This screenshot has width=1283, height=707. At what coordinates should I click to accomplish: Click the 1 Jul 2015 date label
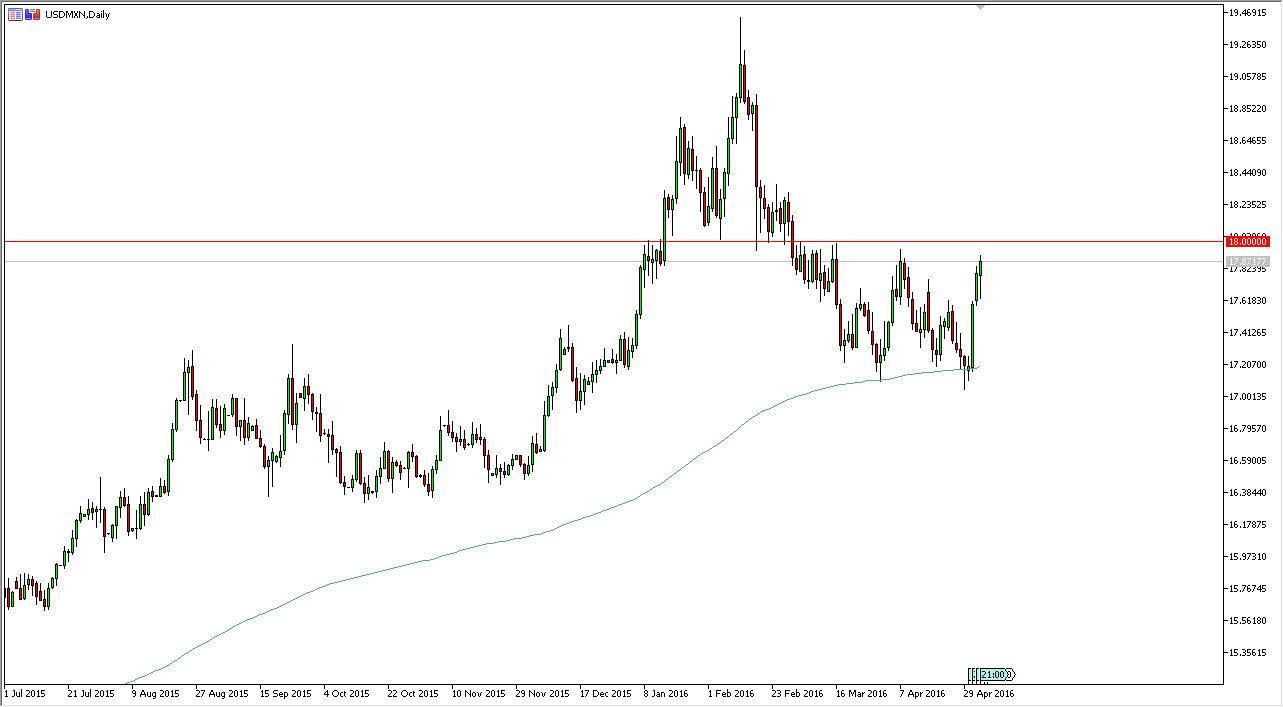(25, 692)
